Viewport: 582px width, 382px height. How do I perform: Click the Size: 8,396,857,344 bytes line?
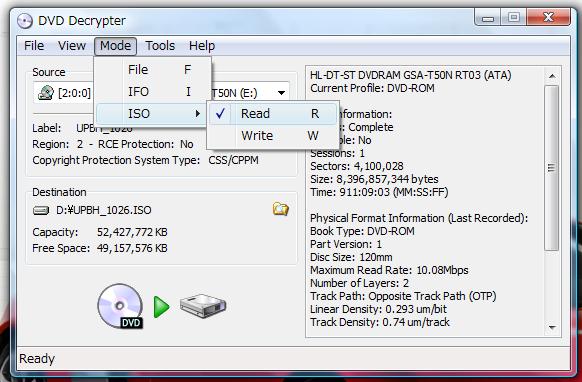coord(374,179)
